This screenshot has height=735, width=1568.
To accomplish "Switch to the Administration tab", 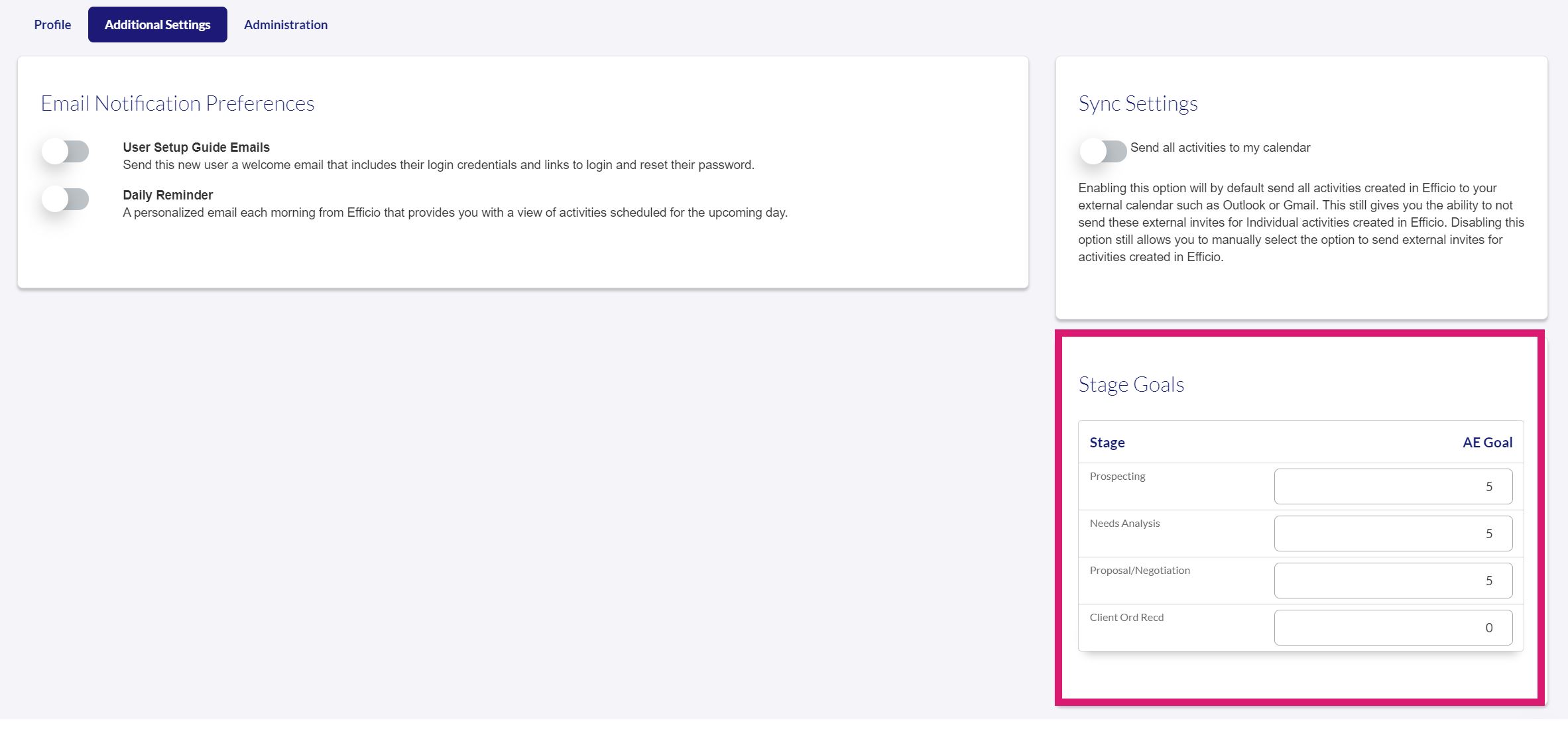I will click(286, 25).
